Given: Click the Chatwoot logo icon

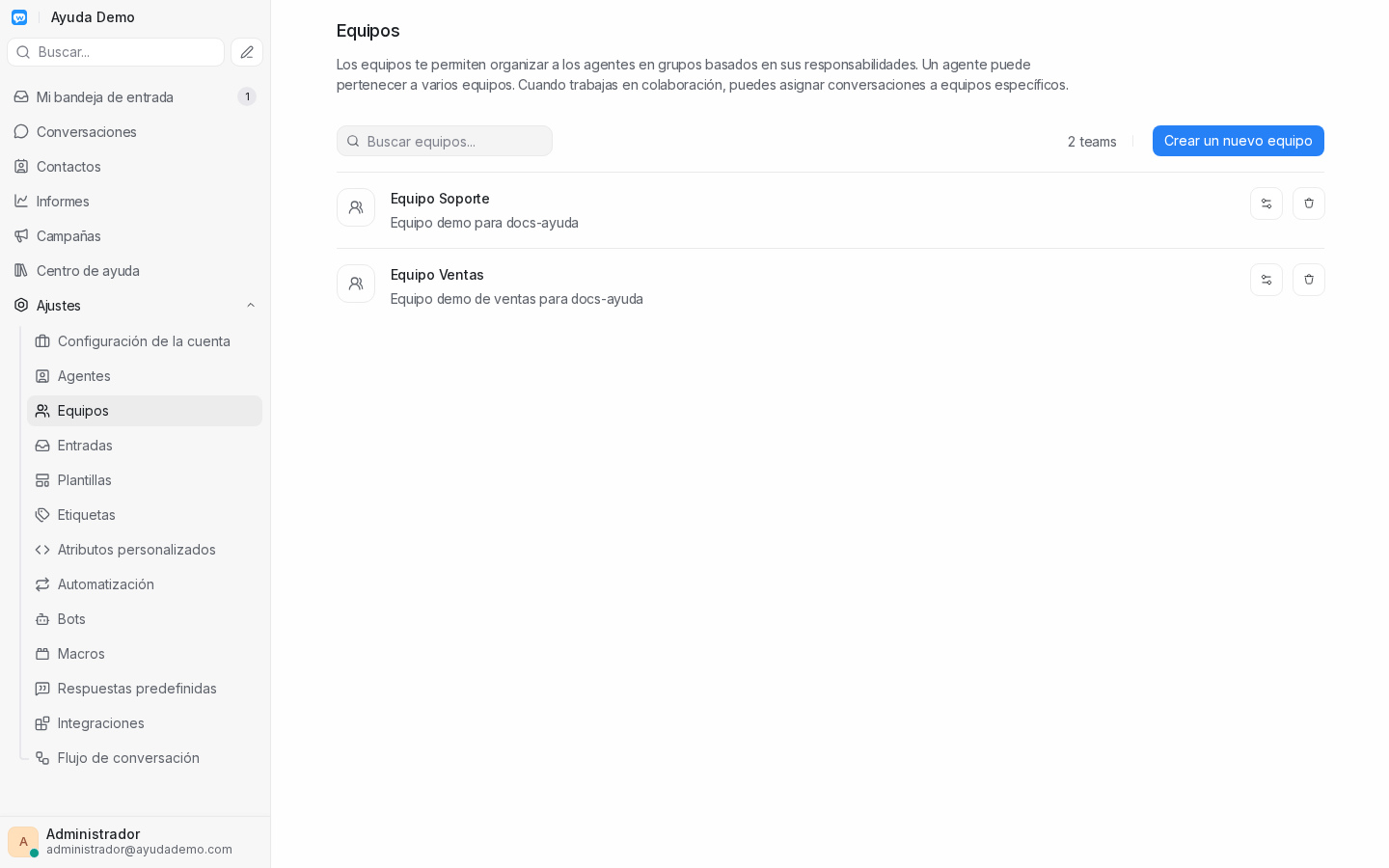Looking at the screenshot, I should click(19, 17).
